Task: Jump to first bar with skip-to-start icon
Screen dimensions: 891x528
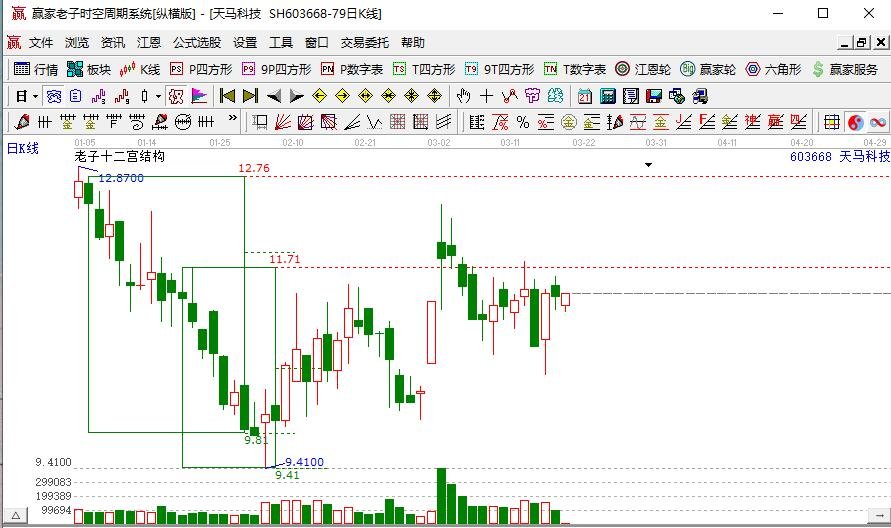Action: [227, 96]
